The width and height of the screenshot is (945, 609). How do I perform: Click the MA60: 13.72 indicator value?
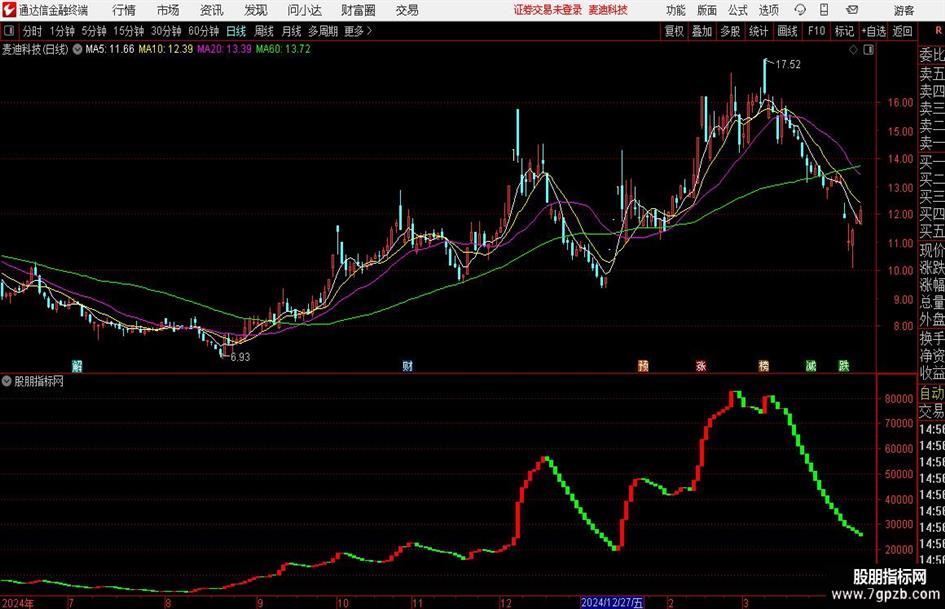(283, 49)
